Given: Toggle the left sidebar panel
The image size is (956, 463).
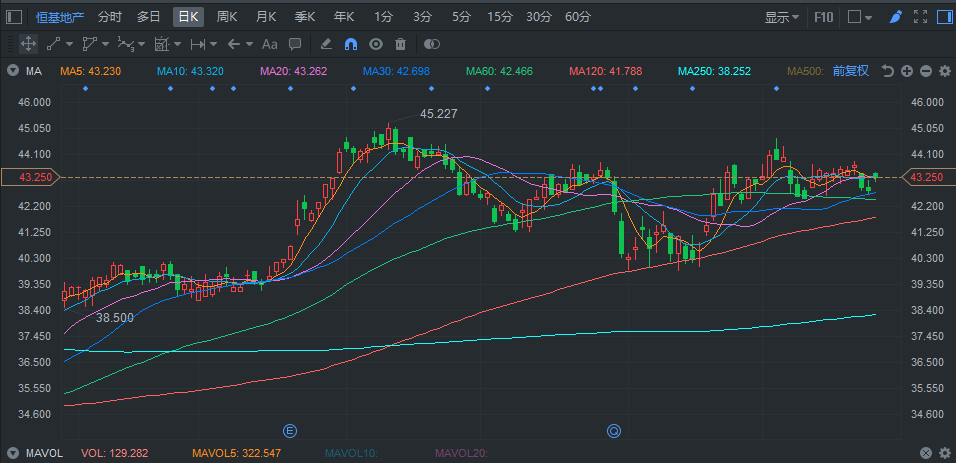Looking at the screenshot, I should pos(14,17).
